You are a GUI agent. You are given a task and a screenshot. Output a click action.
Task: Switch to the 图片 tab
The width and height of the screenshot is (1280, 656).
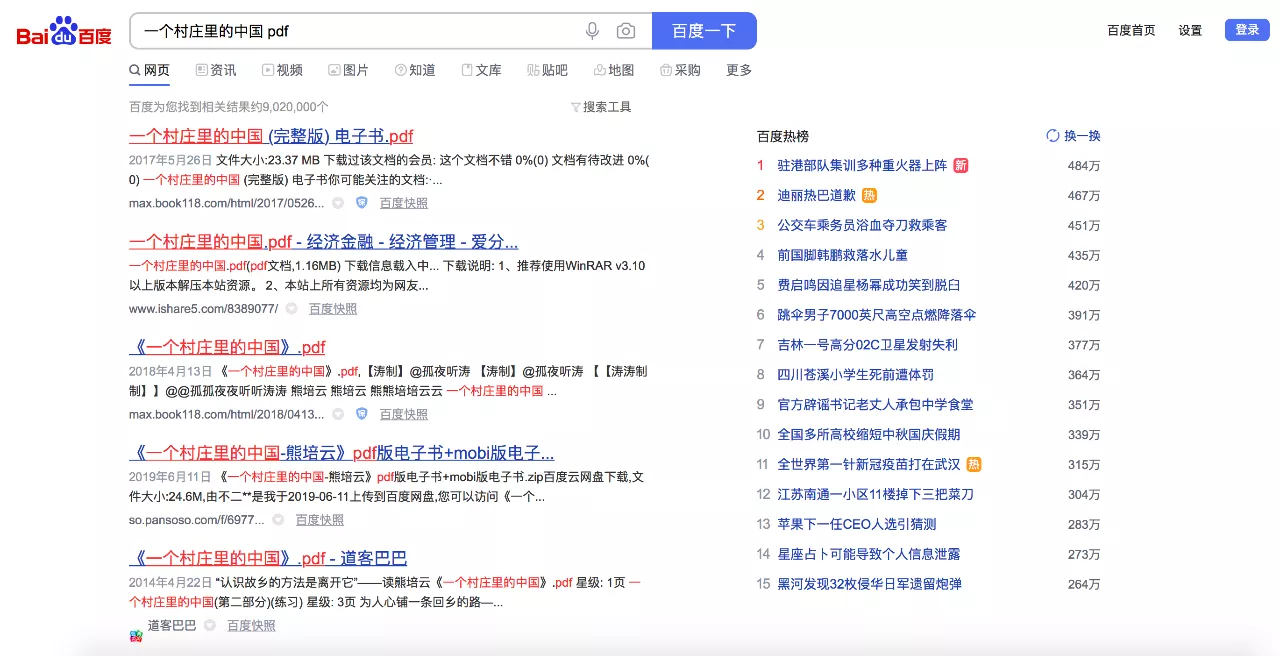348,70
